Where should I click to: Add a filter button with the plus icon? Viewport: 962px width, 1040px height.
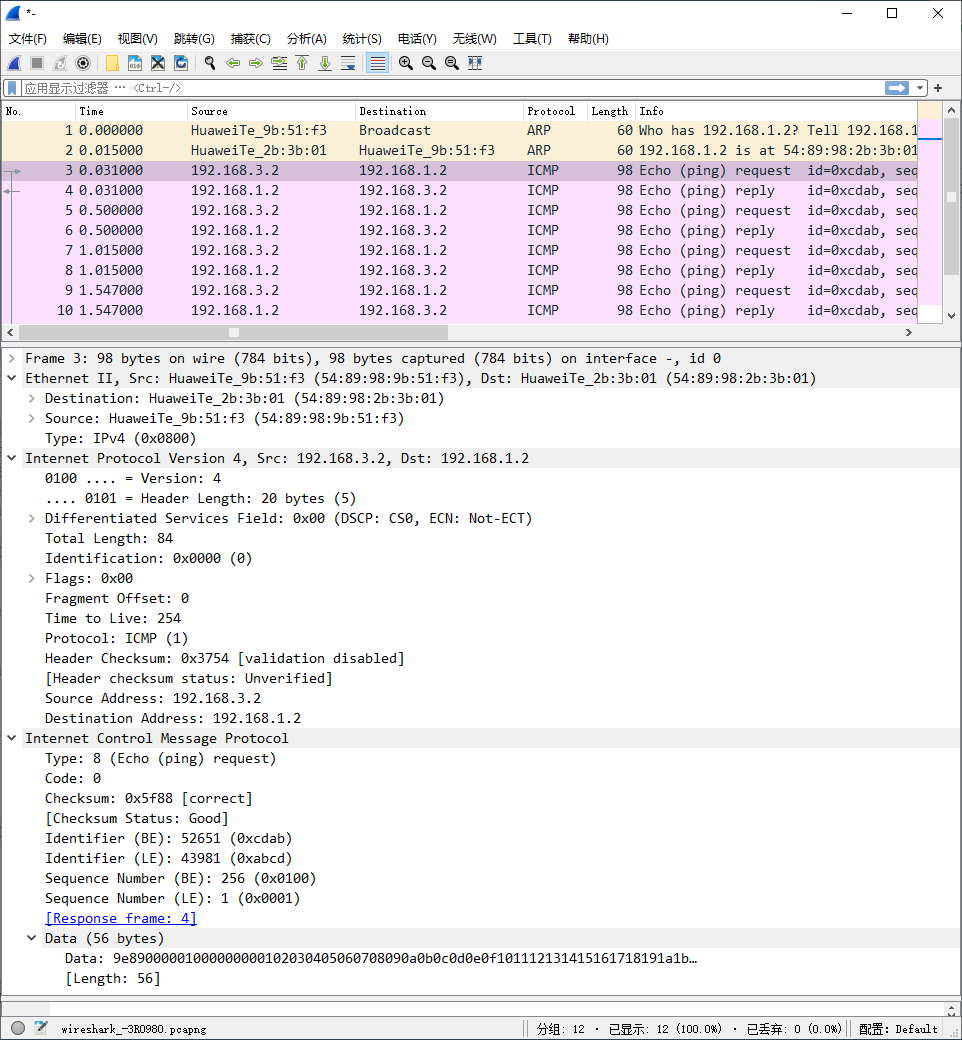click(938, 88)
